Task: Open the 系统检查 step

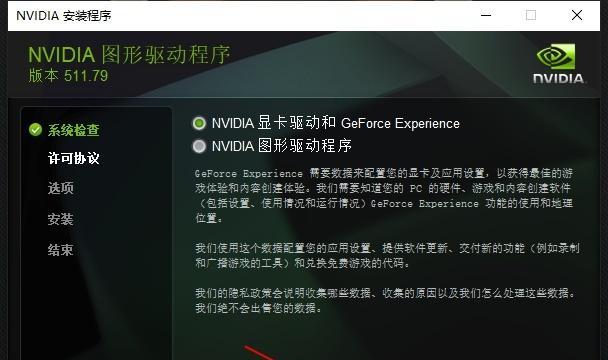Action: click(x=73, y=130)
